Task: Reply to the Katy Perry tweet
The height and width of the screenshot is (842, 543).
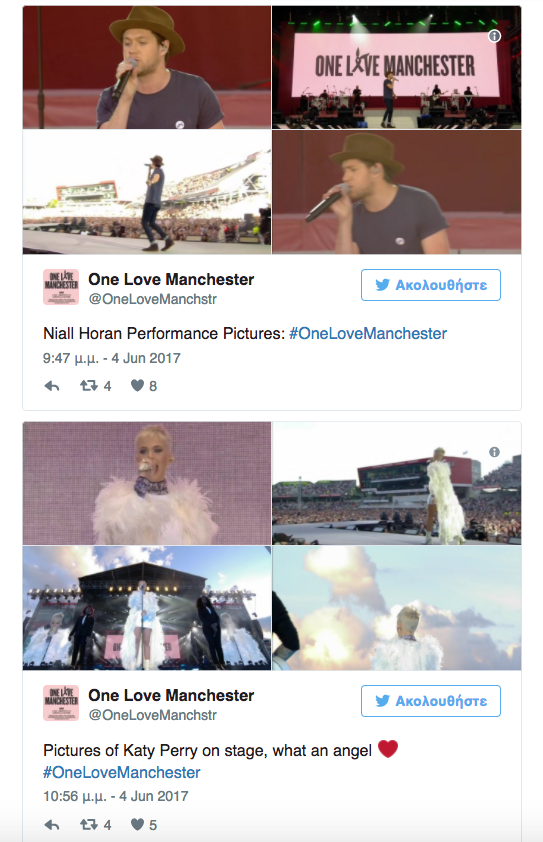Action: (52, 825)
